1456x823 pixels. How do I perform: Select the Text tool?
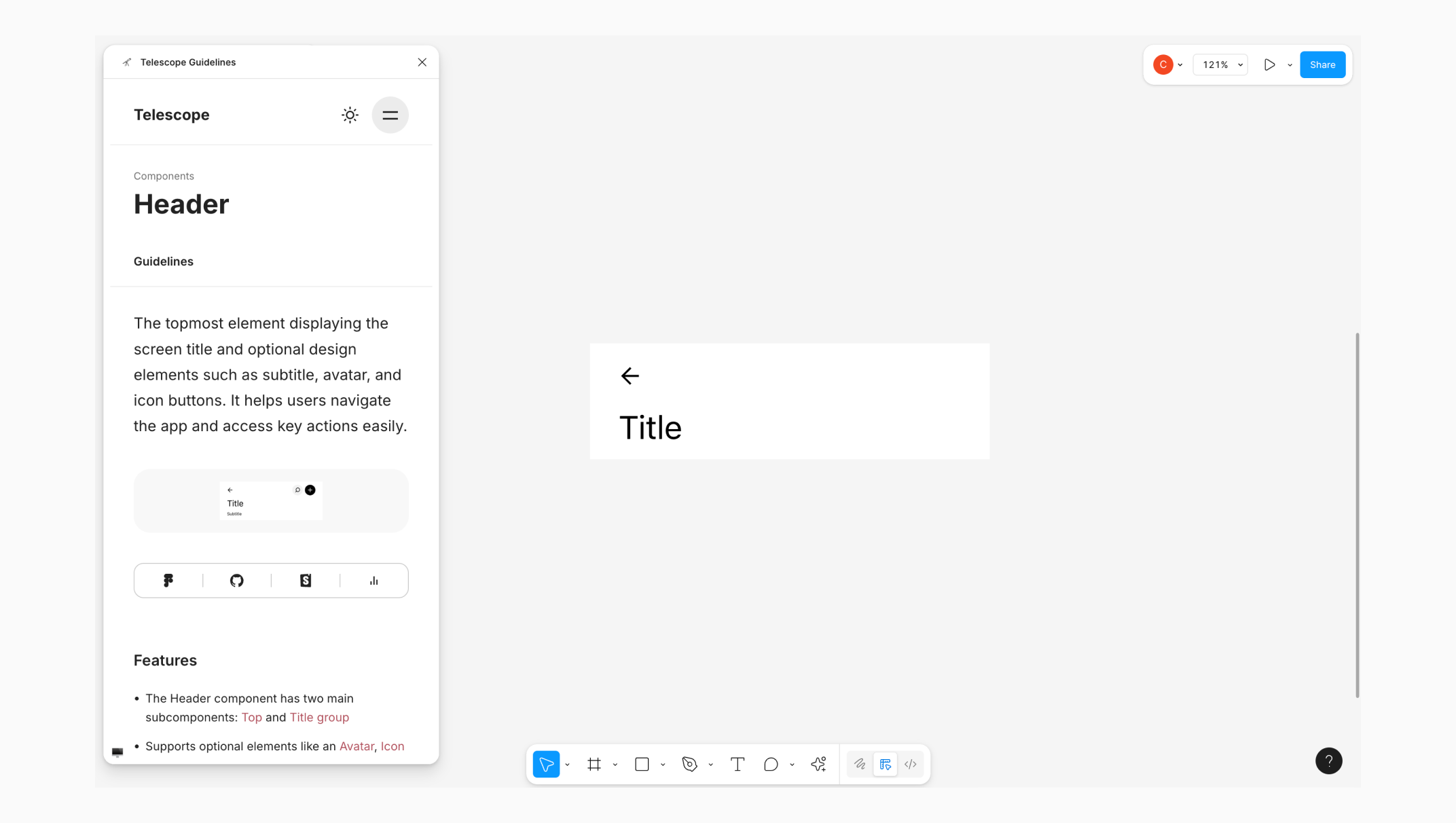738,765
